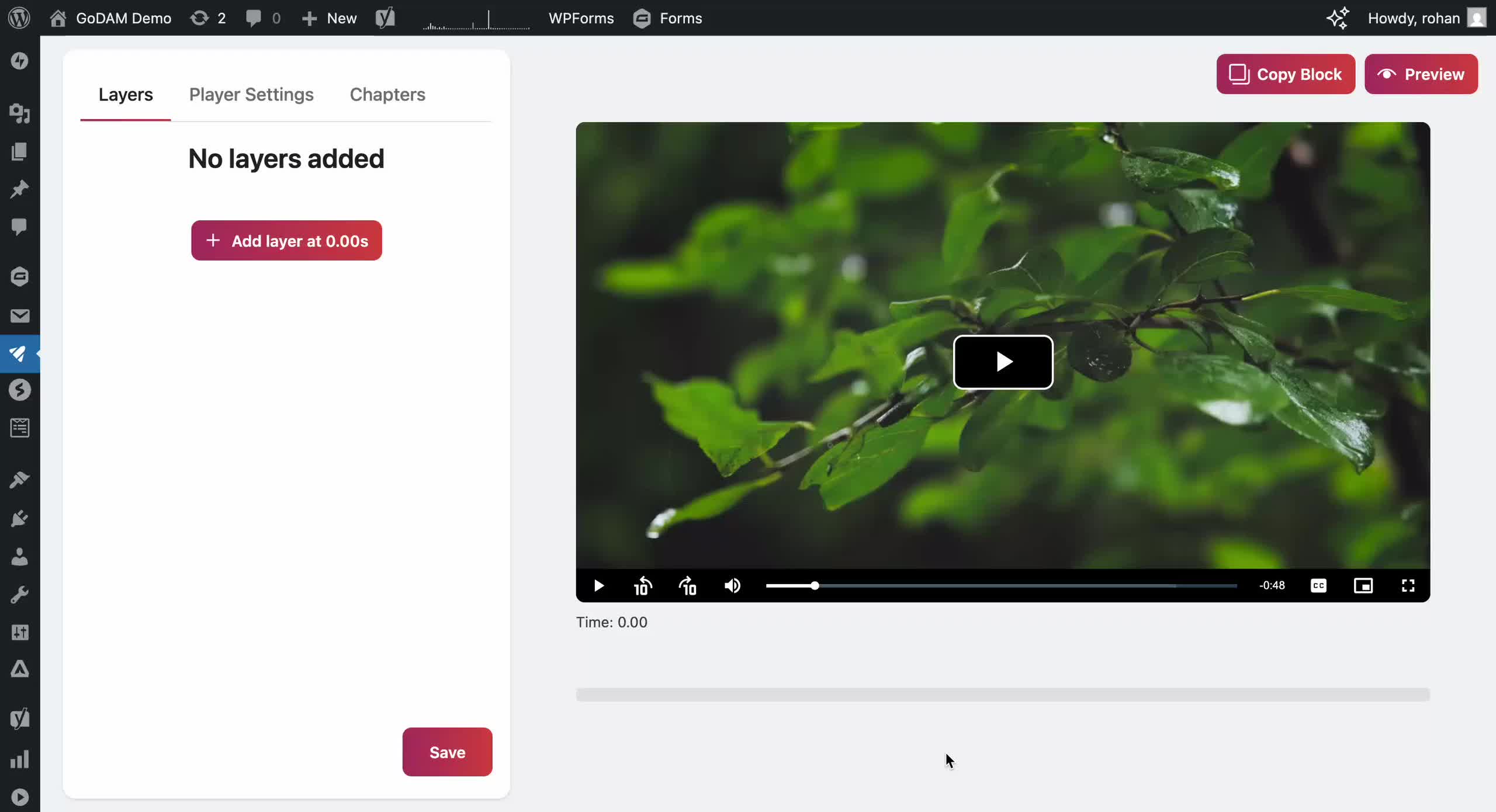Switch to the Player Settings tab
The image size is (1496, 812).
pos(251,95)
